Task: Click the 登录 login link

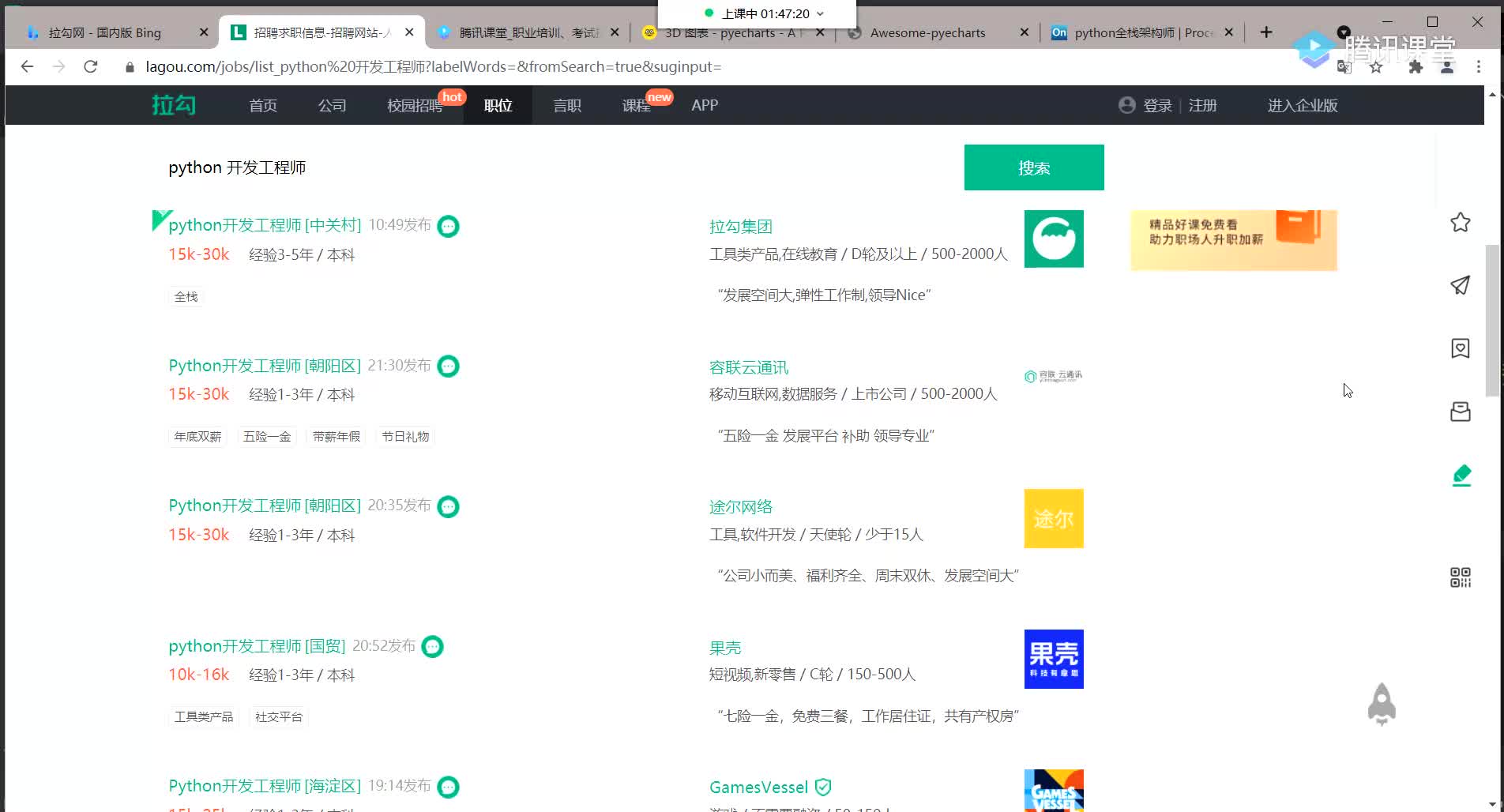Action: coord(1157,106)
